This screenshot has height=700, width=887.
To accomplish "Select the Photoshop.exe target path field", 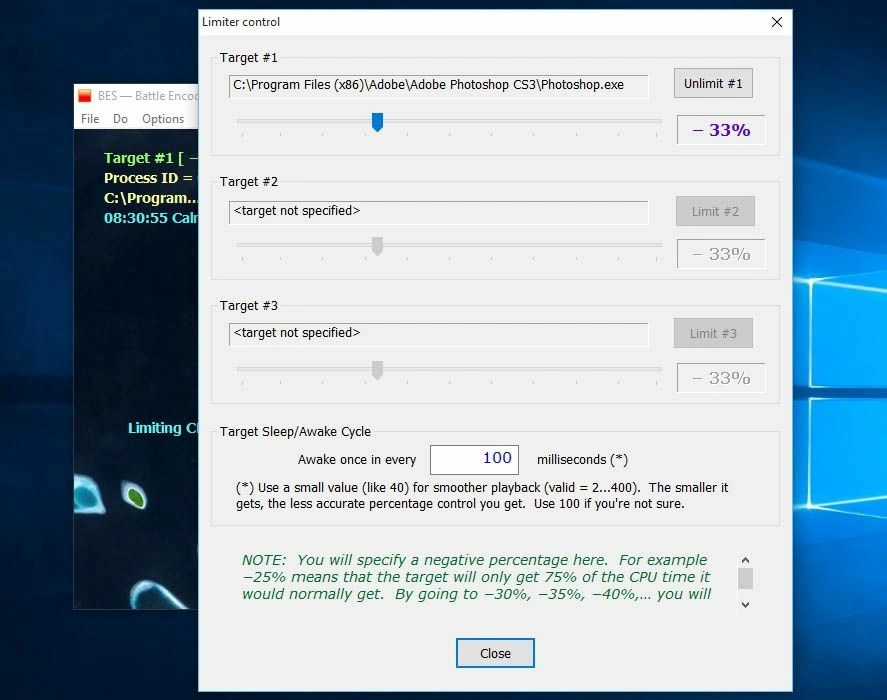I will (x=443, y=87).
